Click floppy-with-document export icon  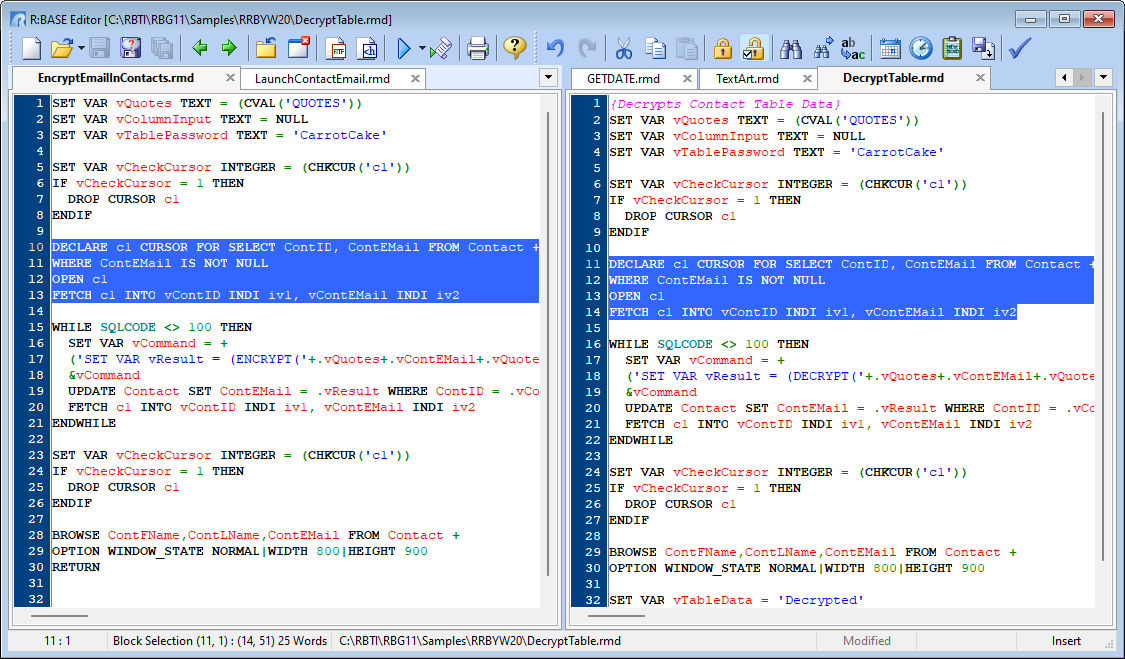click(x=983, y=49)
